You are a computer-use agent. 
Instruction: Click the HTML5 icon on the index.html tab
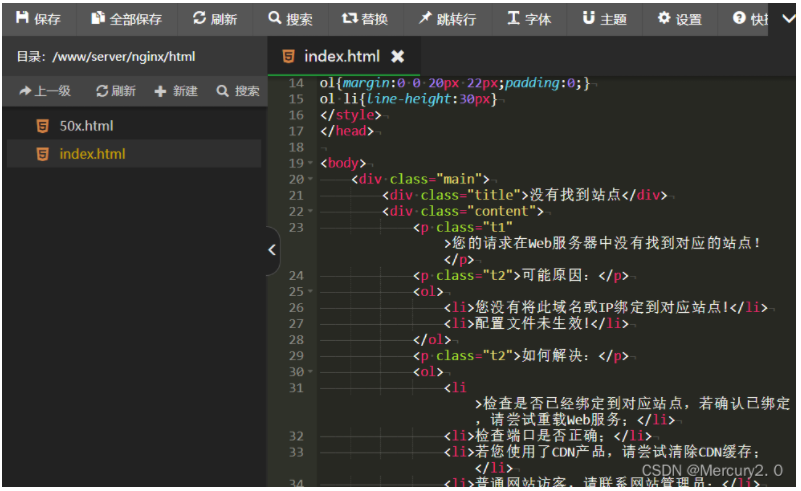[288, 56]
